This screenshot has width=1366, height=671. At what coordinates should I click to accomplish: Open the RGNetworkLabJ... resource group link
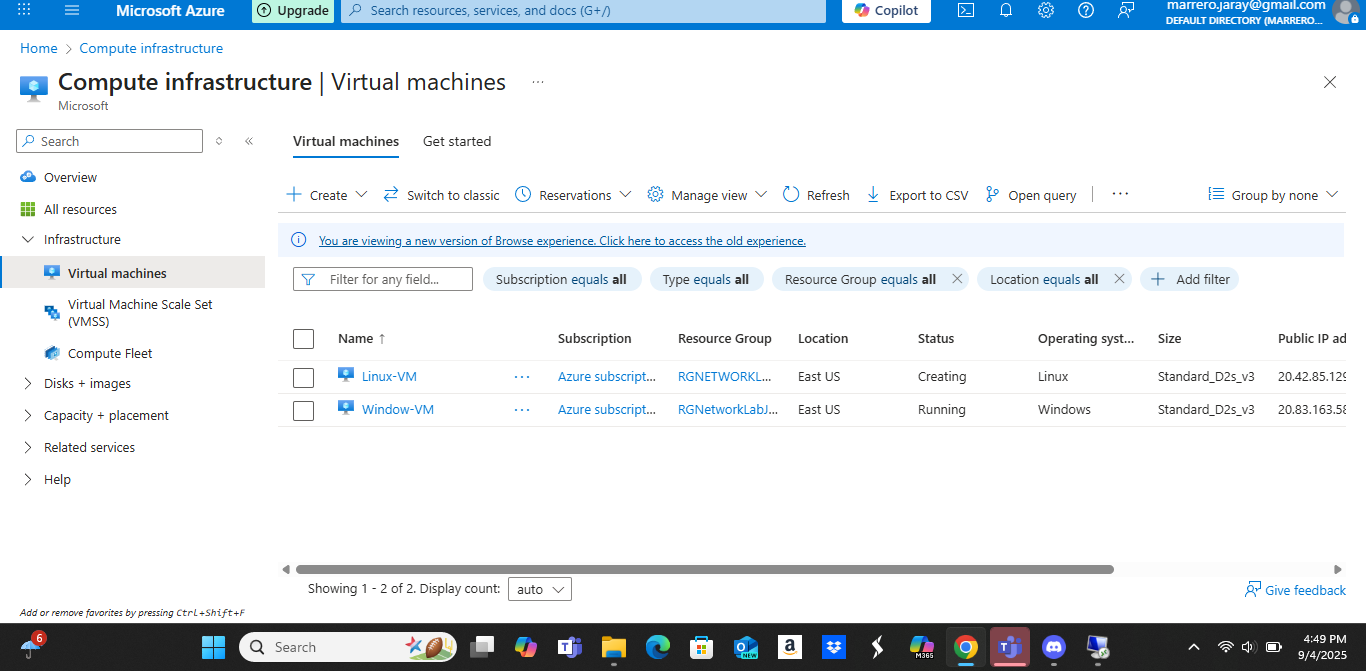(728, 409)
